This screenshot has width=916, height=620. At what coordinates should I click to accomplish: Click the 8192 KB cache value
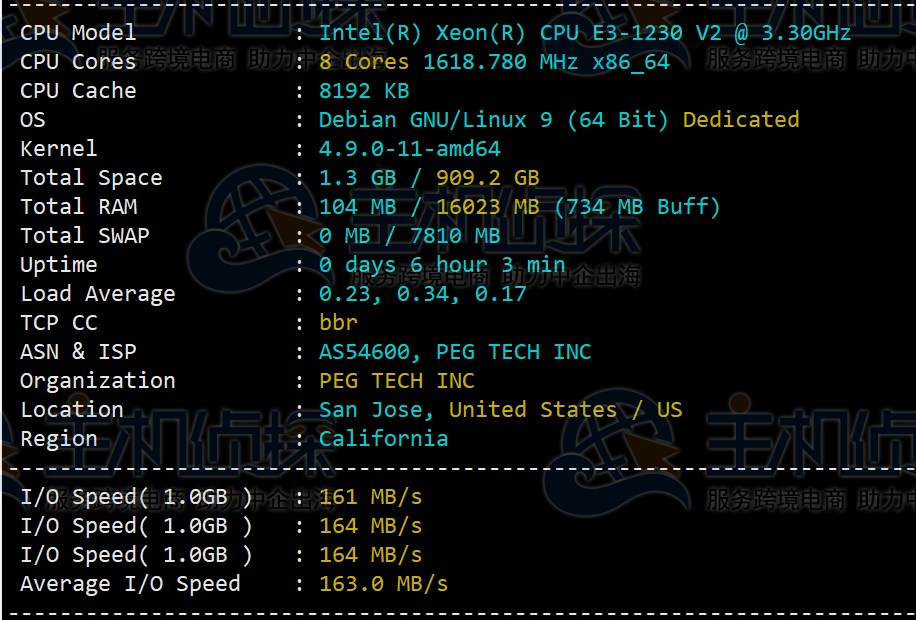click(363, 91)
